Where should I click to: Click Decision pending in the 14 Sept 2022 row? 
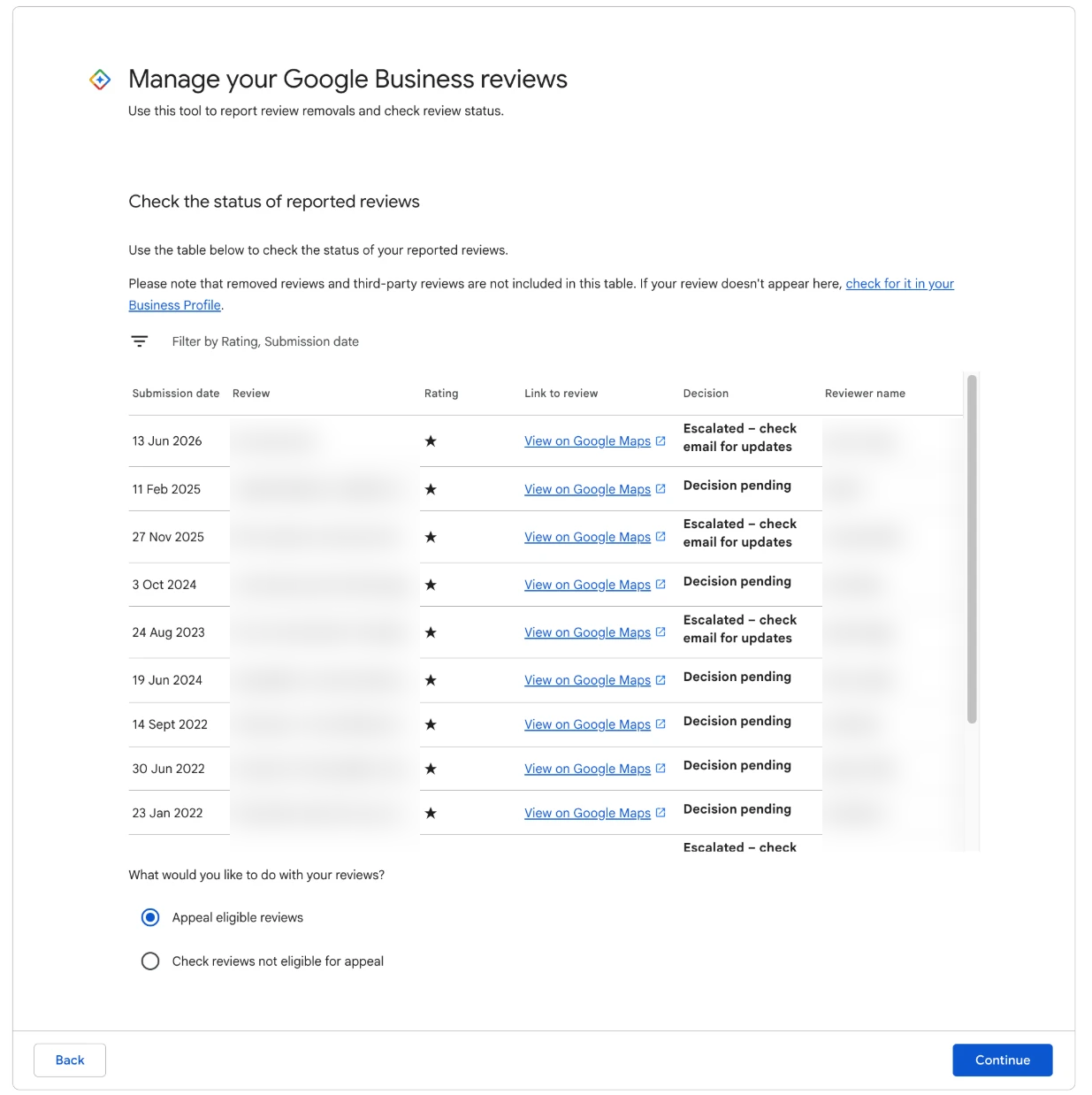click(x=737, y=721)
